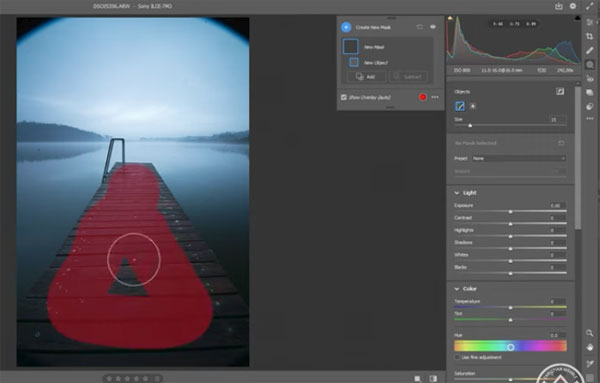The image size is (600, 383).
Task: Click the single view icon at bottom
Action: pos(417,378)
